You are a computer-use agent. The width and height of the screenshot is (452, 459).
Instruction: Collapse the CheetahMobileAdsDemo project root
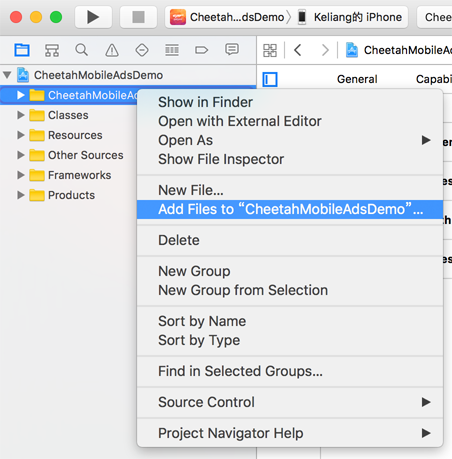click(x=7, y=75)
